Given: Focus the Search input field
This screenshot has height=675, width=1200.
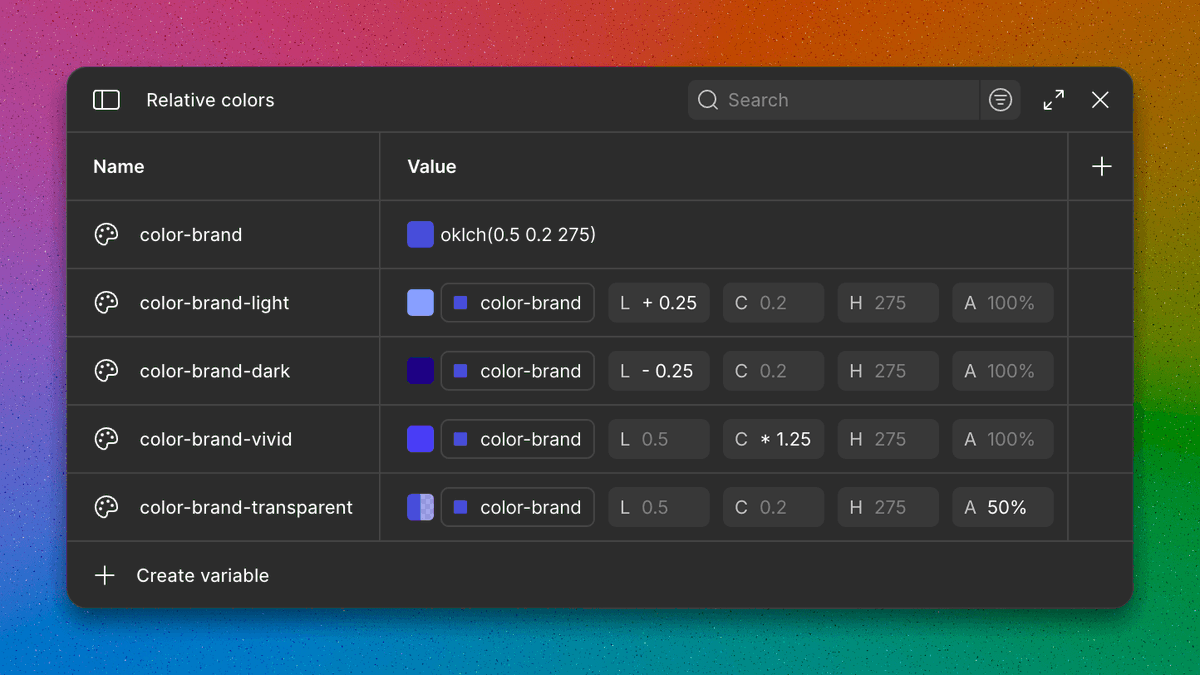Looking at the screenshot, I should tap(833, 100).
